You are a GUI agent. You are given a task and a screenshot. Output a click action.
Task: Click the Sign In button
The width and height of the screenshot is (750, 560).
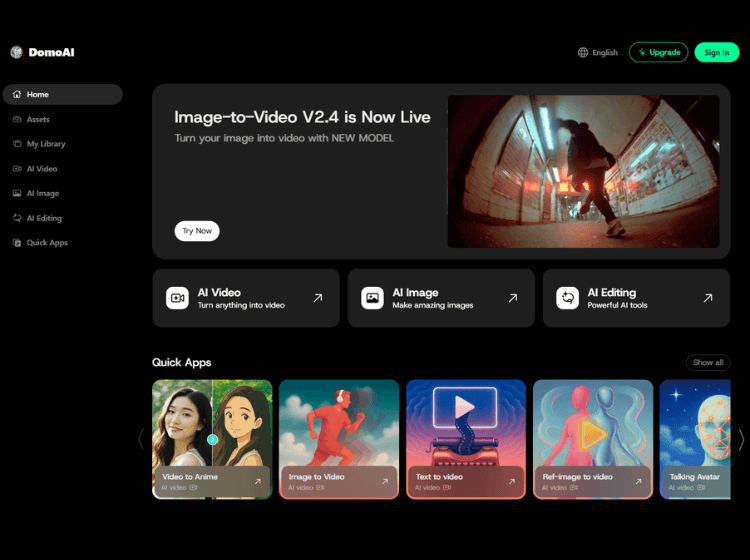click(717, 52)
